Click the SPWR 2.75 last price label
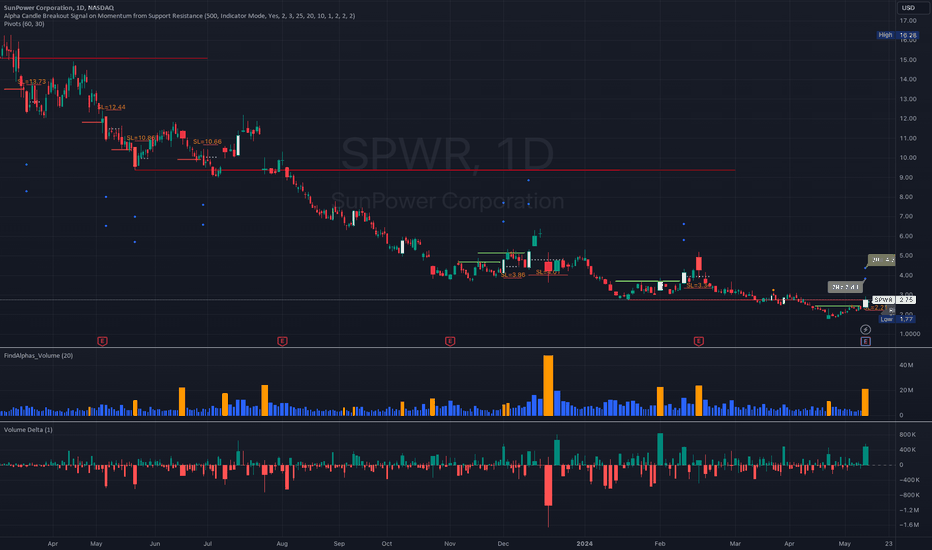 [894, 300]
